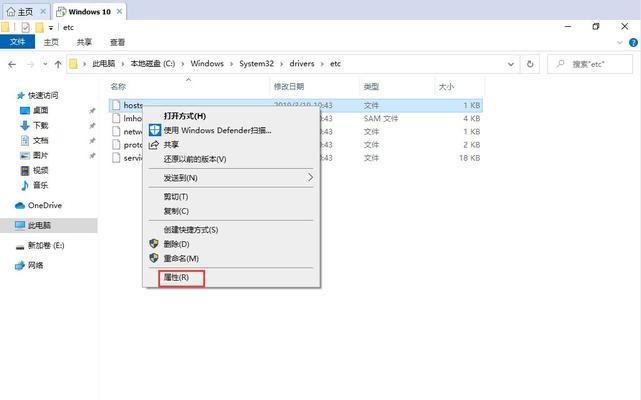The width and height of the screenshot is (641, 400).
Task: Expand the Send to (发送到) submenu arrow
Action: 310,178
